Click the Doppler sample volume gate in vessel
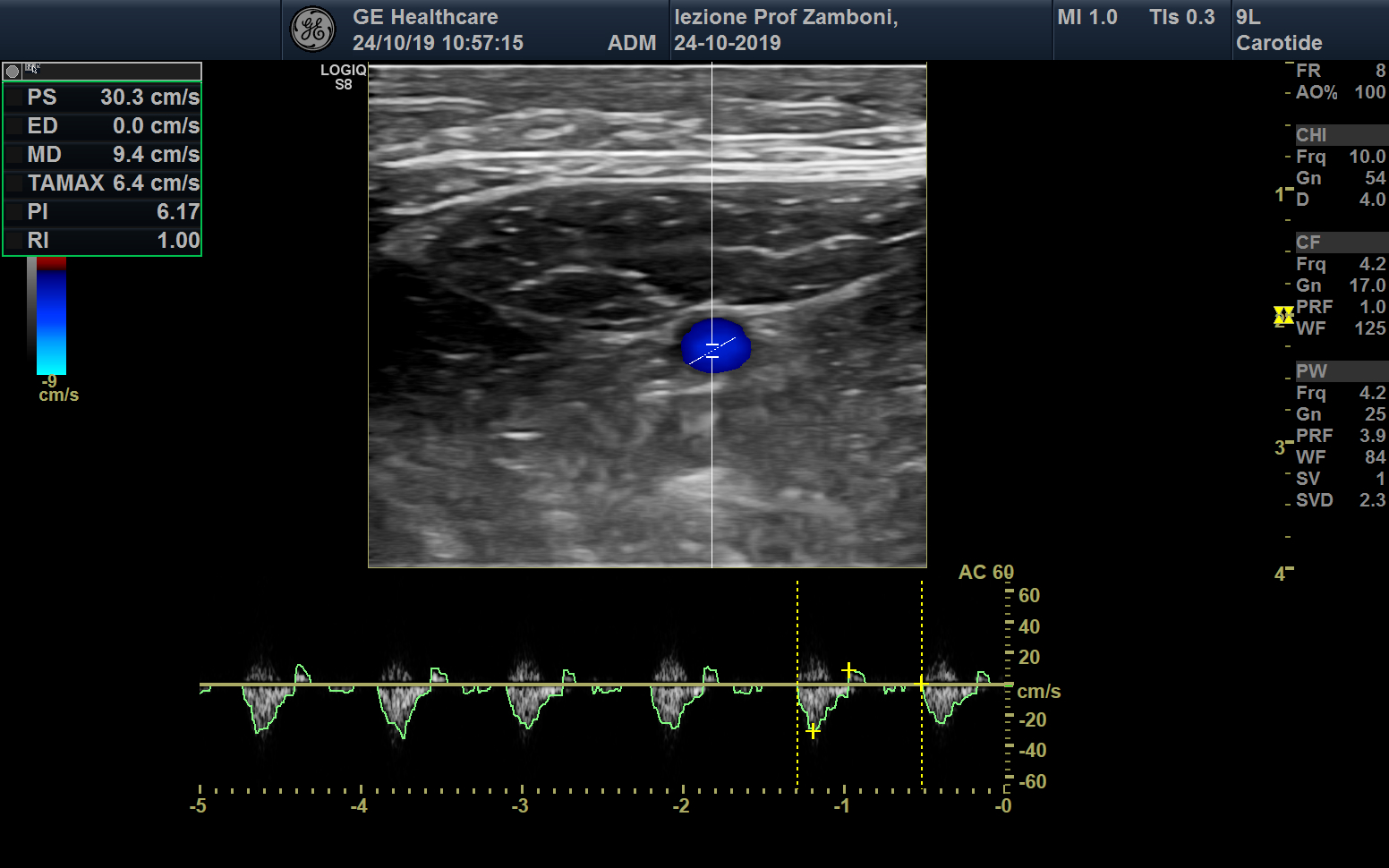The height and width of the screenshot is (868, 1389). click(712, 351)
